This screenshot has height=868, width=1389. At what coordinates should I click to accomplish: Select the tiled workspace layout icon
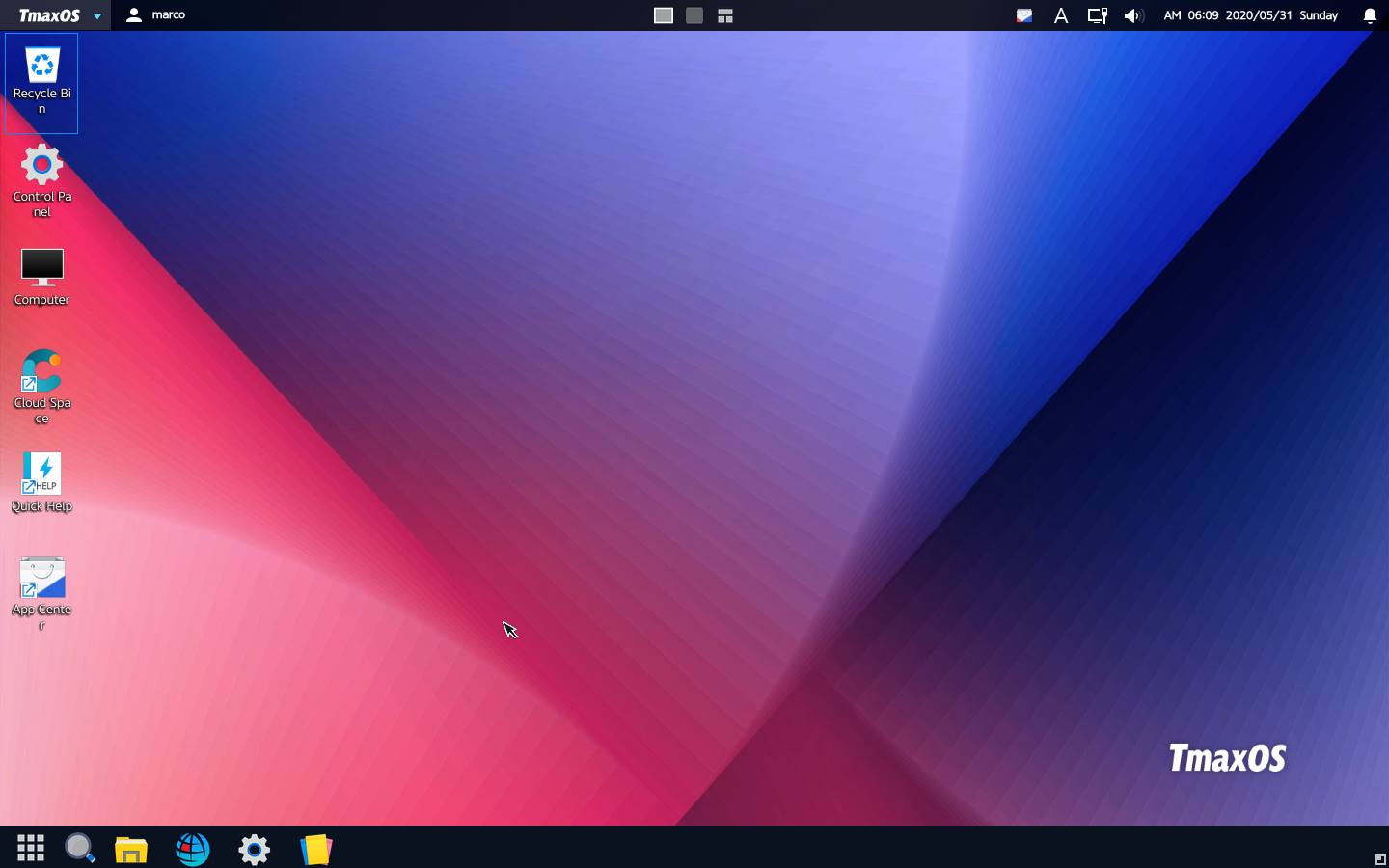[x=724, y=15]
